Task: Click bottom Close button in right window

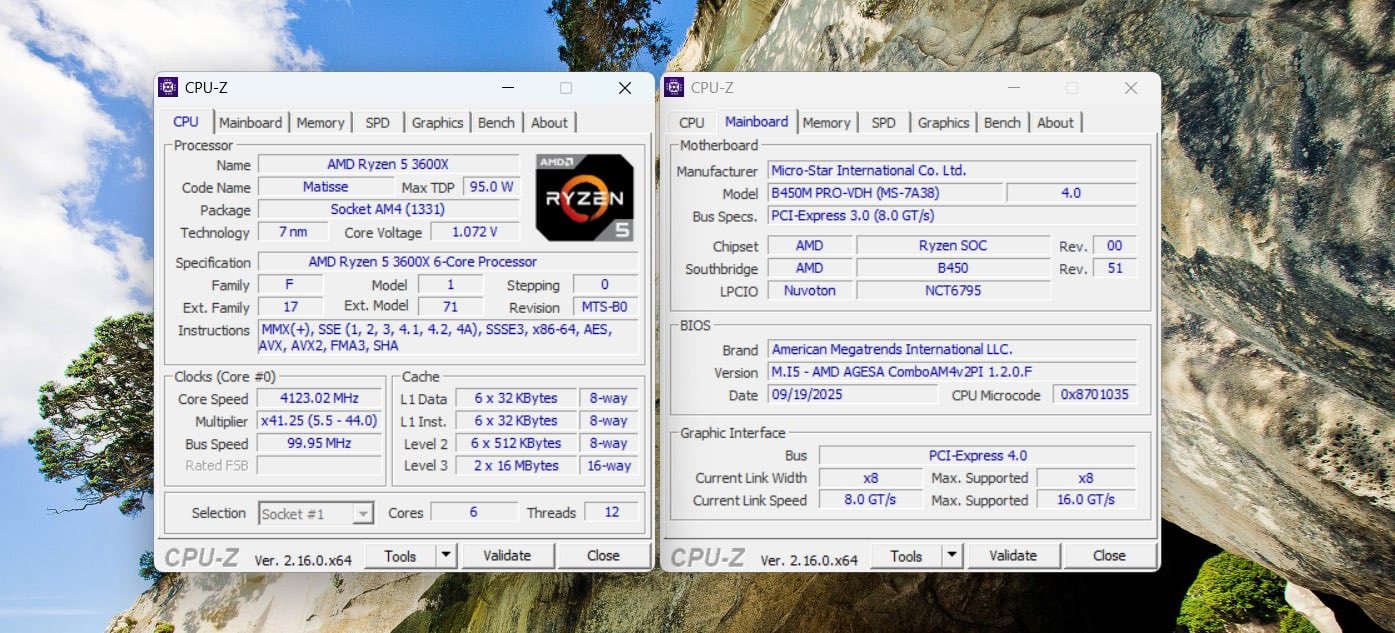Action: [x=1109, y=556]
